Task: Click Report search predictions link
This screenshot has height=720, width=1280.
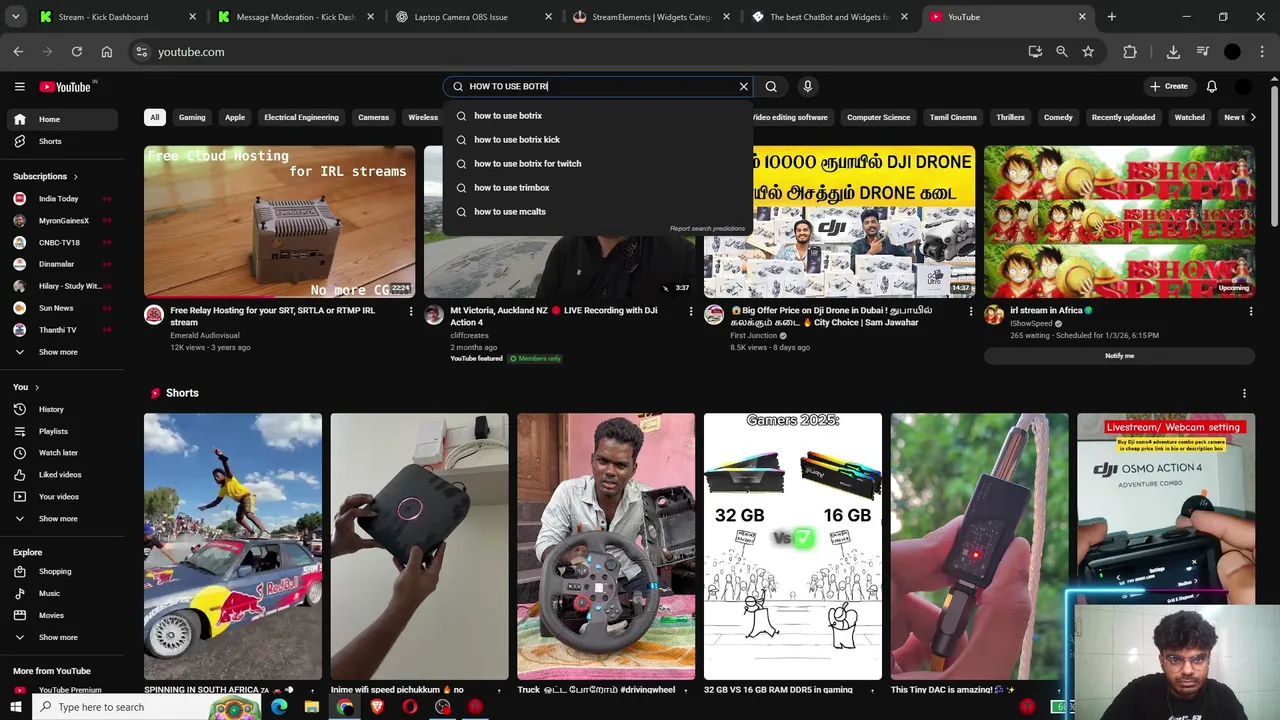Action: click(x=707, y=229)
